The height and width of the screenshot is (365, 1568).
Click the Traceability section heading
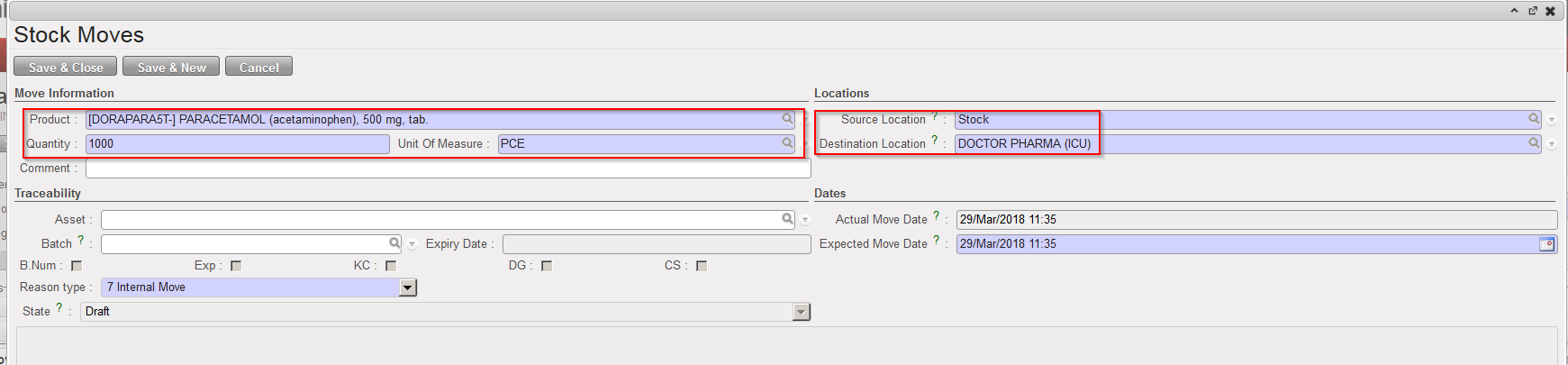[48, 193]
